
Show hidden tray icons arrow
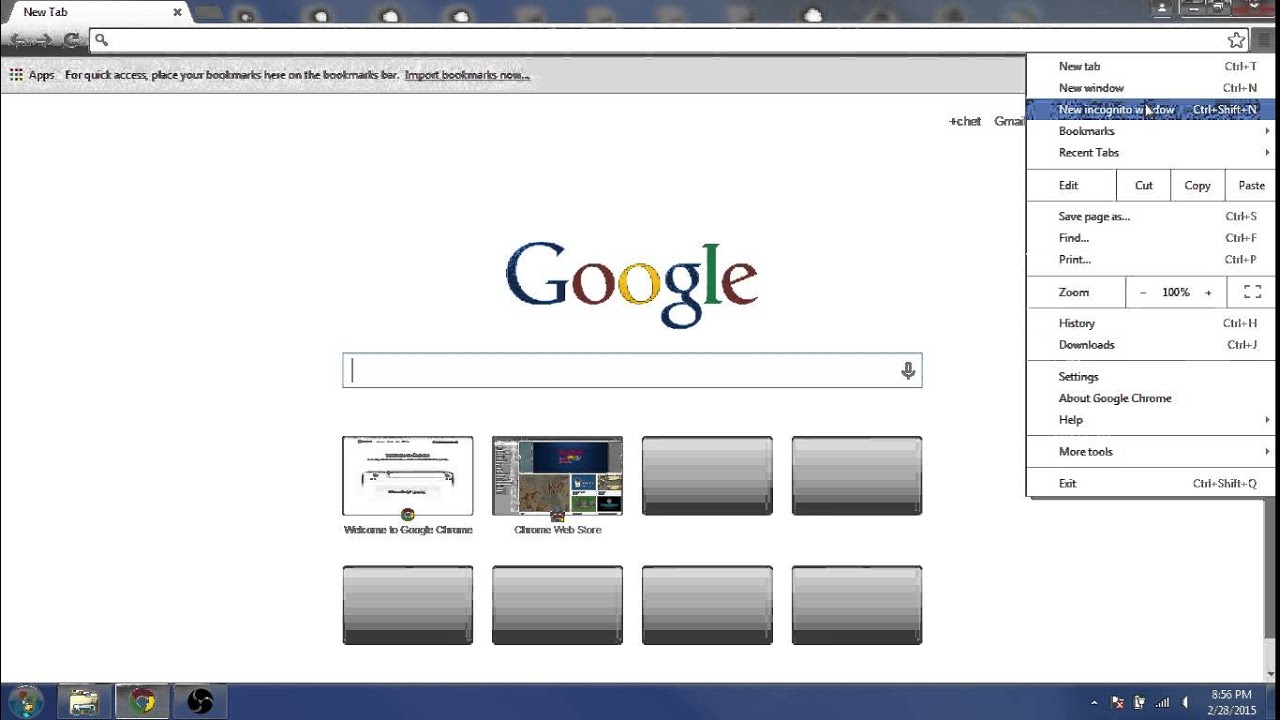[x=1094, y=703]
